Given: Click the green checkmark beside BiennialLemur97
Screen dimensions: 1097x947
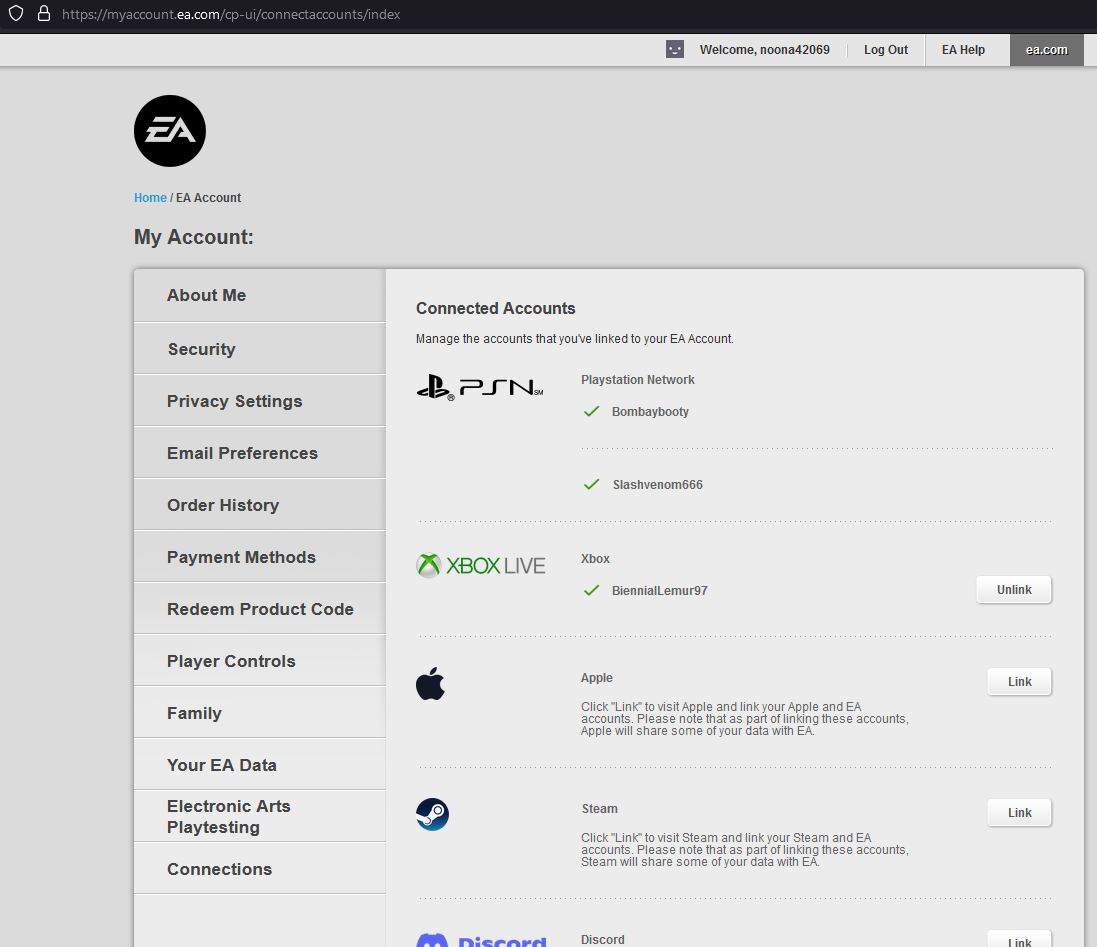Looking at the screenshot, I should (591, 590).
